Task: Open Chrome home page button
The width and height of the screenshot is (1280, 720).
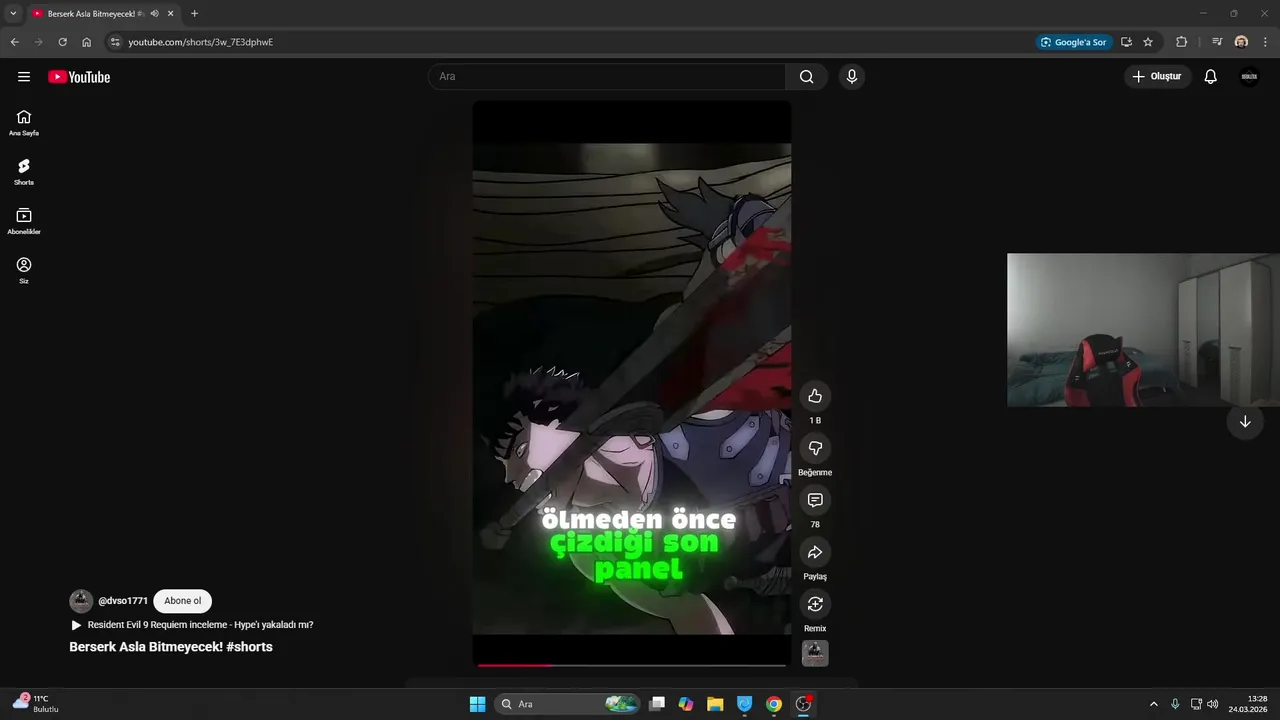Action: point(86,42)
